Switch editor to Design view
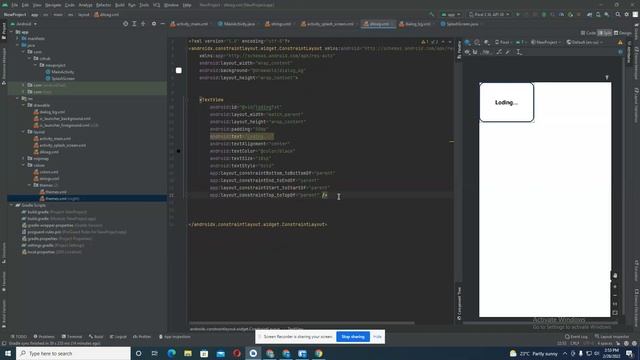This screenshot has width=640, height=360. tap(622, 33)
